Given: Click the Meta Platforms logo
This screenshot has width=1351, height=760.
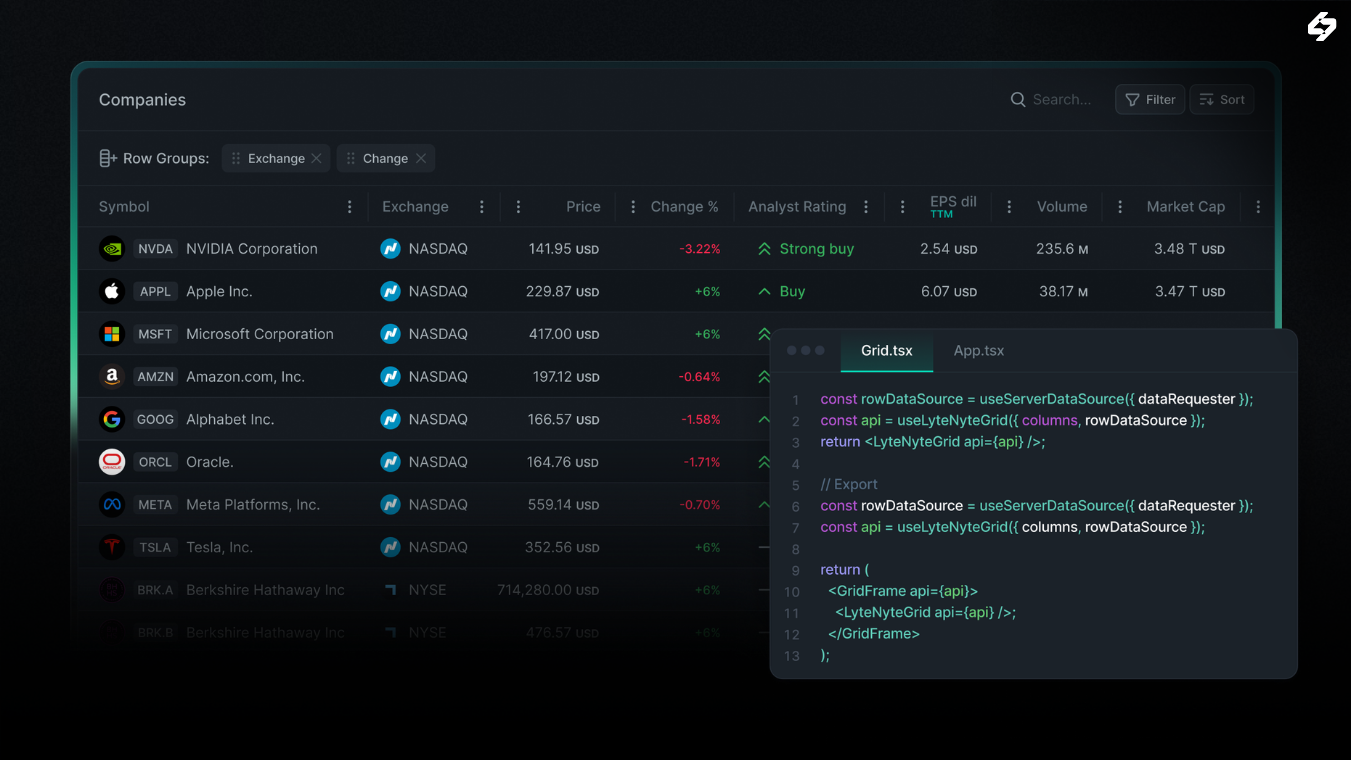Looking at the screenshot, I should click(x=112, y=505).
